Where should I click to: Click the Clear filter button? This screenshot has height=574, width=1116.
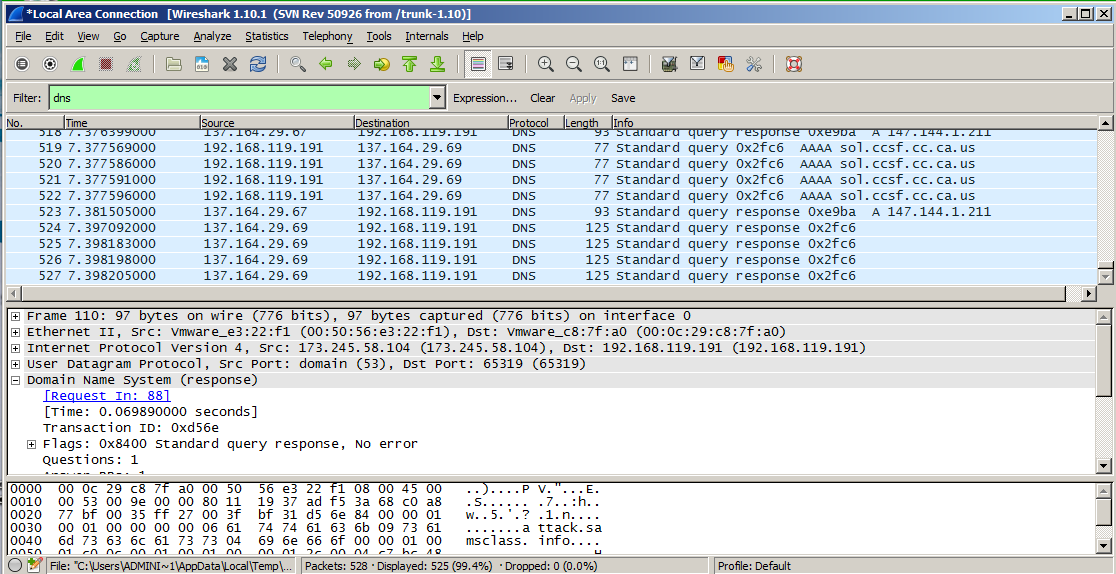pos(543,98)
